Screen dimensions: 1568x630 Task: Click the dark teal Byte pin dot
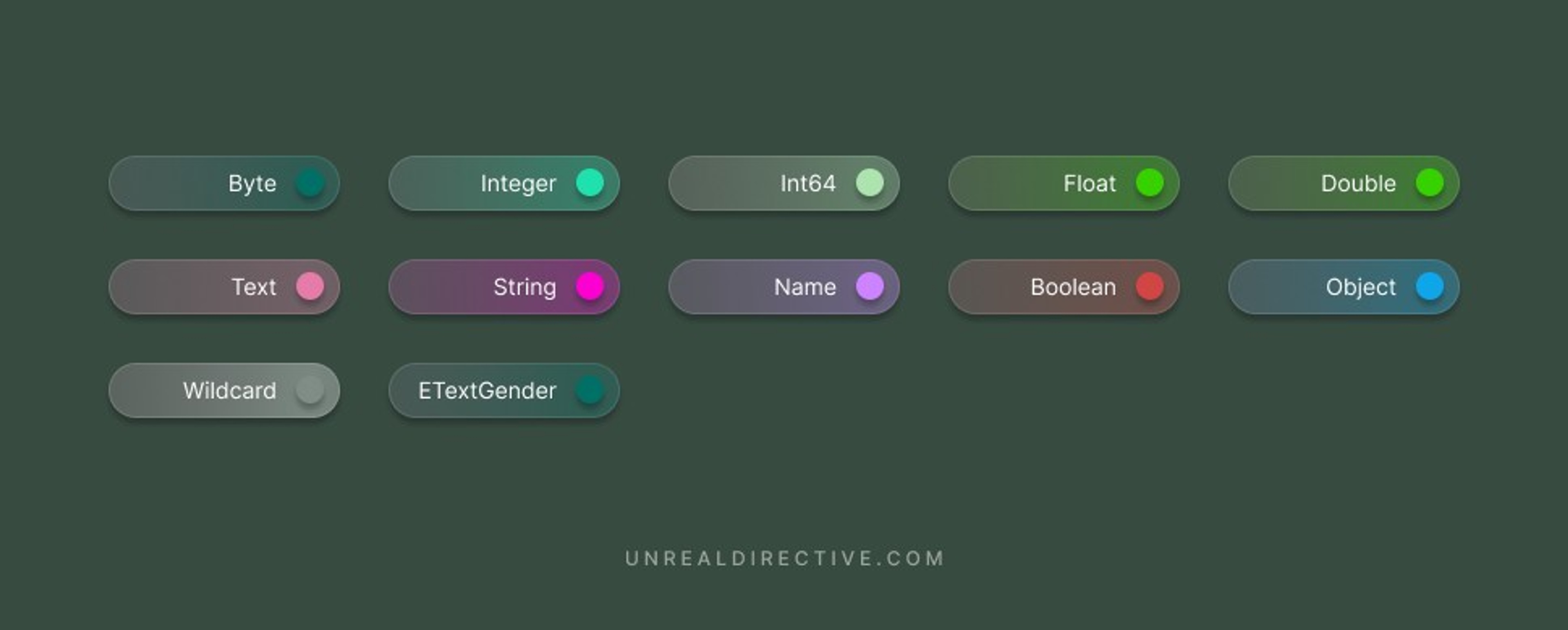pyautogui.click(x=310, y=183)
